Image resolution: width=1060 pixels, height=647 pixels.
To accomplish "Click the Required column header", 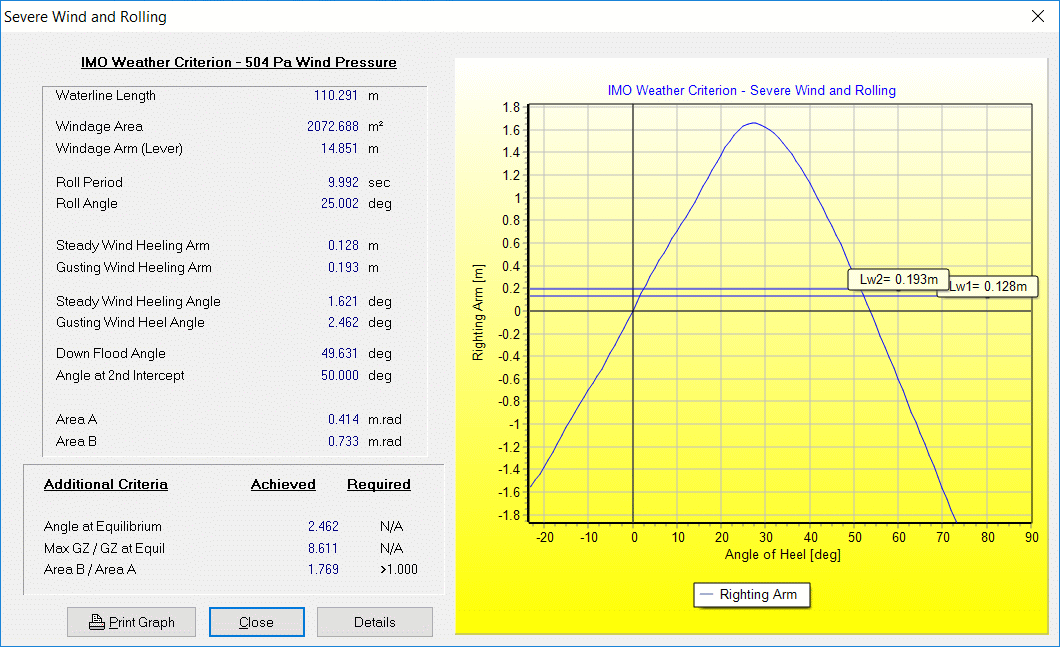I will click(x=378, y=485).
